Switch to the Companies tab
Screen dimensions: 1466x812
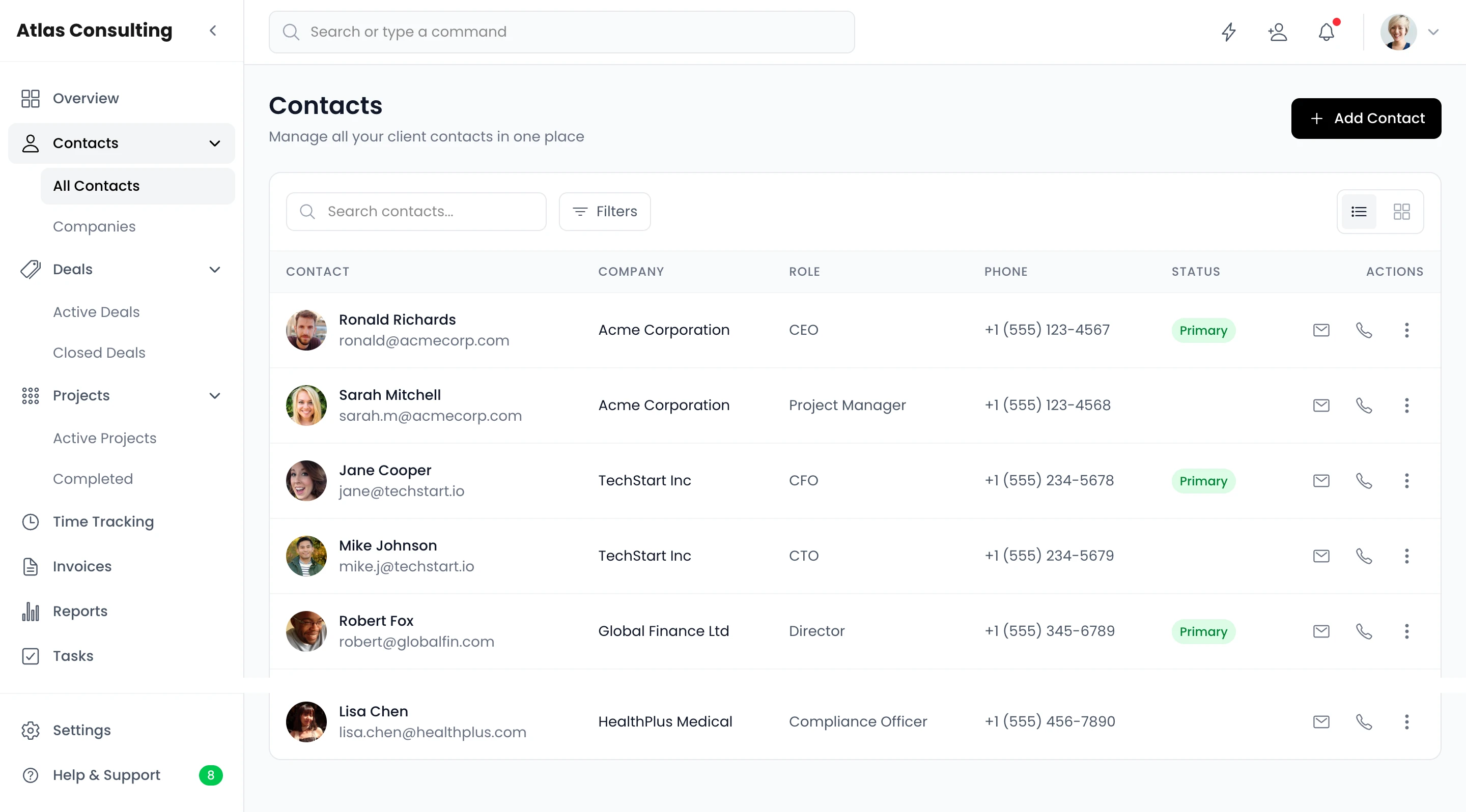pyautogui.click(x=94, y=226)
